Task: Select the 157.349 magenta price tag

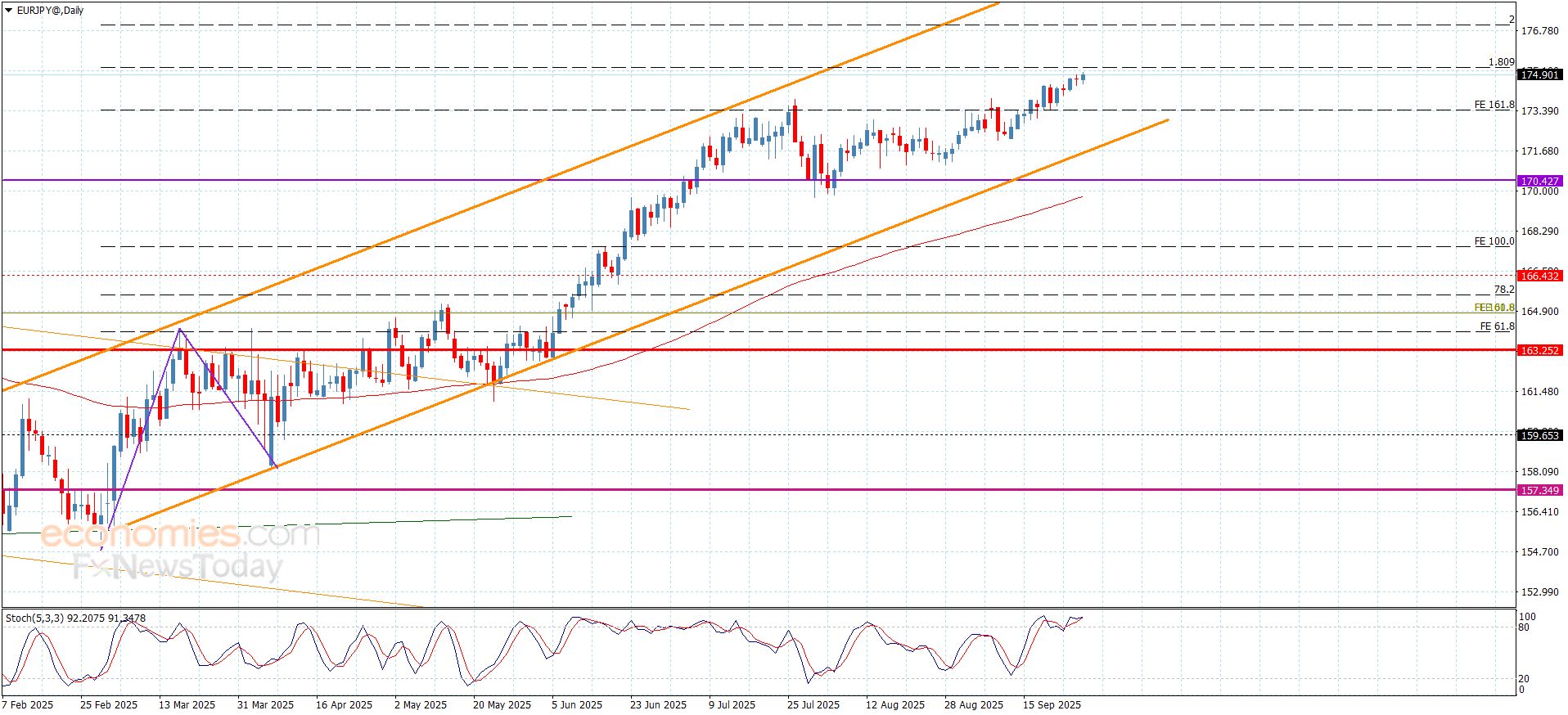Action: pos(1539,490)
